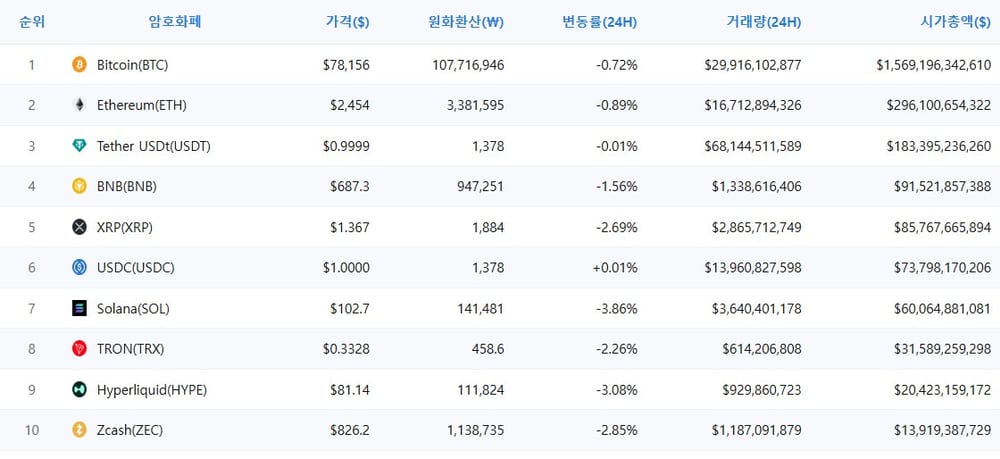Select Zcash won value 1,138,735
Viewport: 1000px width, 459px height.
click(x=474, y=431)
